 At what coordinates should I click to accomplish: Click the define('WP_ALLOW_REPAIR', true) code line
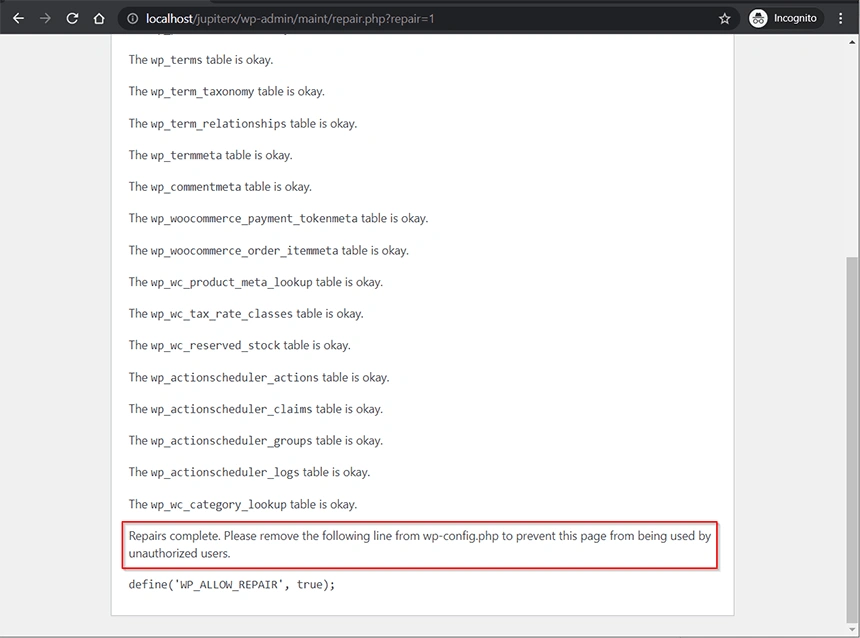click(231, 584)
